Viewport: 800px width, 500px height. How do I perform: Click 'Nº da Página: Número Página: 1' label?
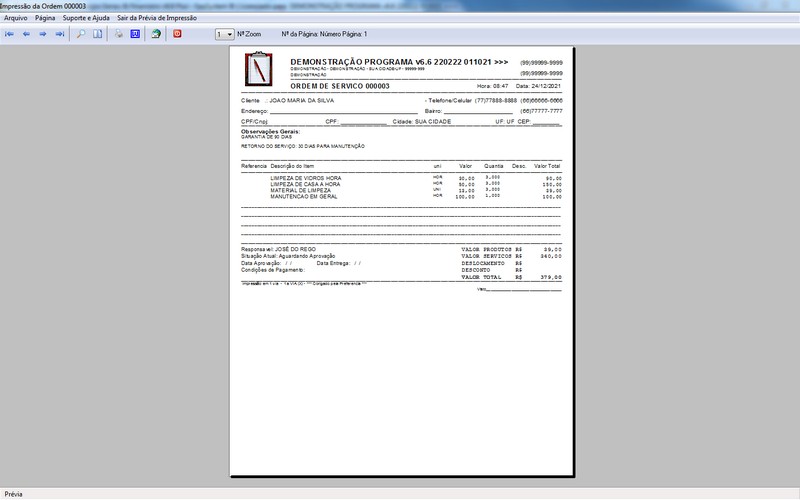(x=324, y=34)
